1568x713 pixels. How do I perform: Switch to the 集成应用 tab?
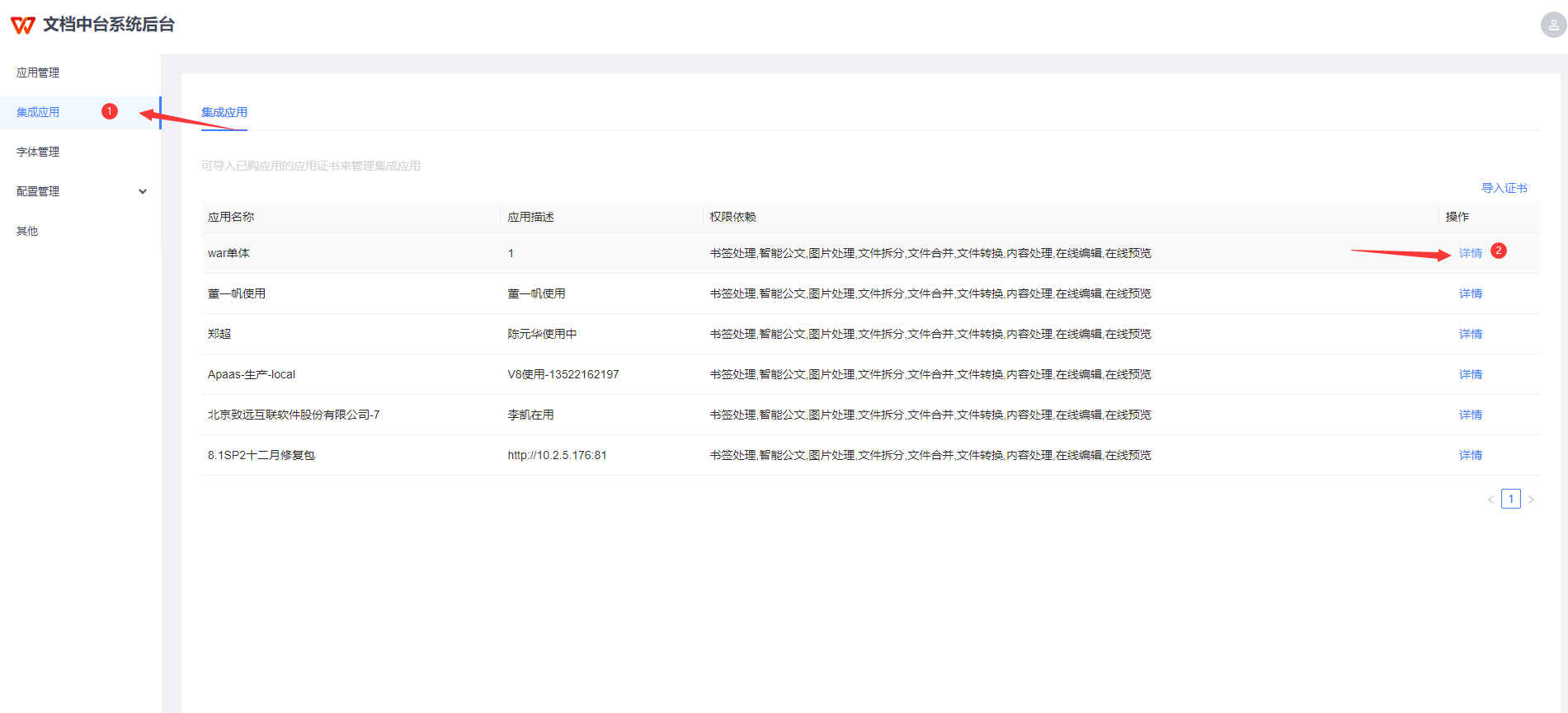tap(224, 112)
